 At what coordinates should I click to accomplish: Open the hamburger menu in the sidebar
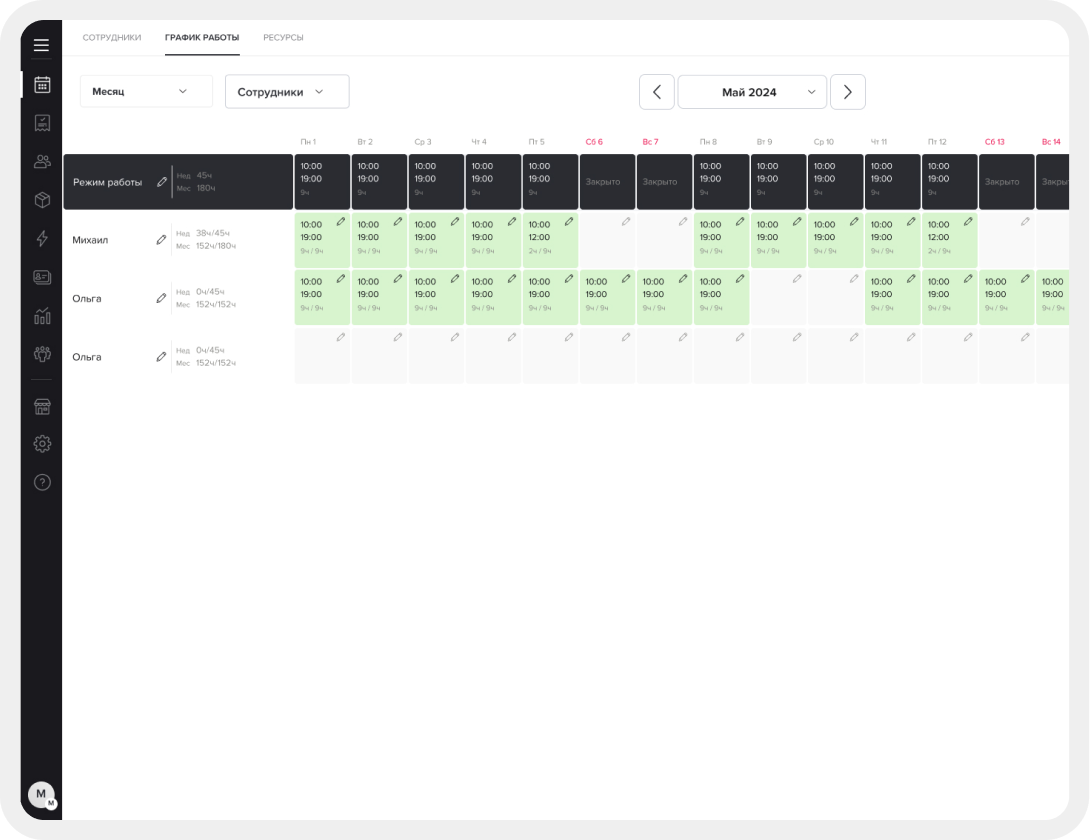41,45
